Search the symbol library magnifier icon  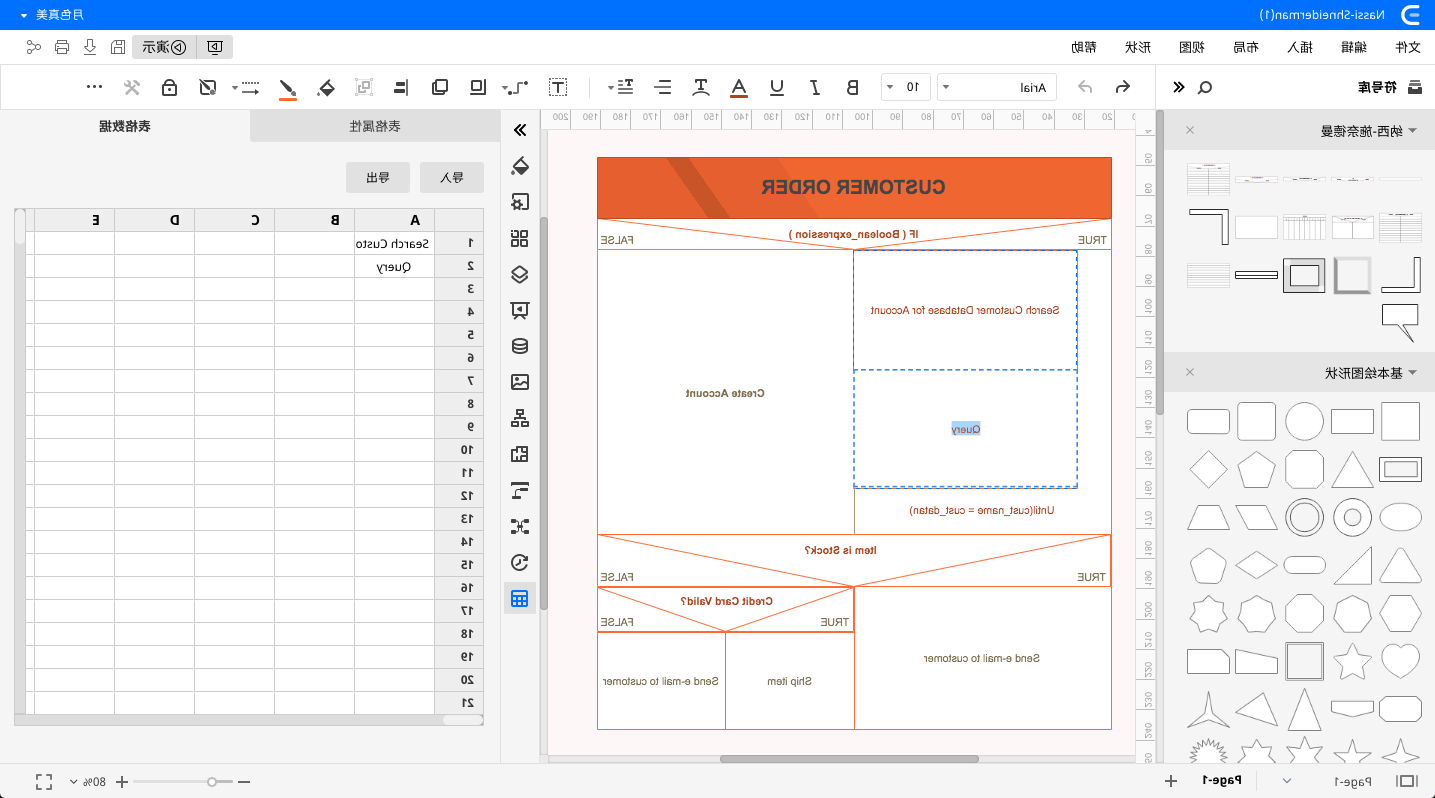click(x=1205, y=87)
